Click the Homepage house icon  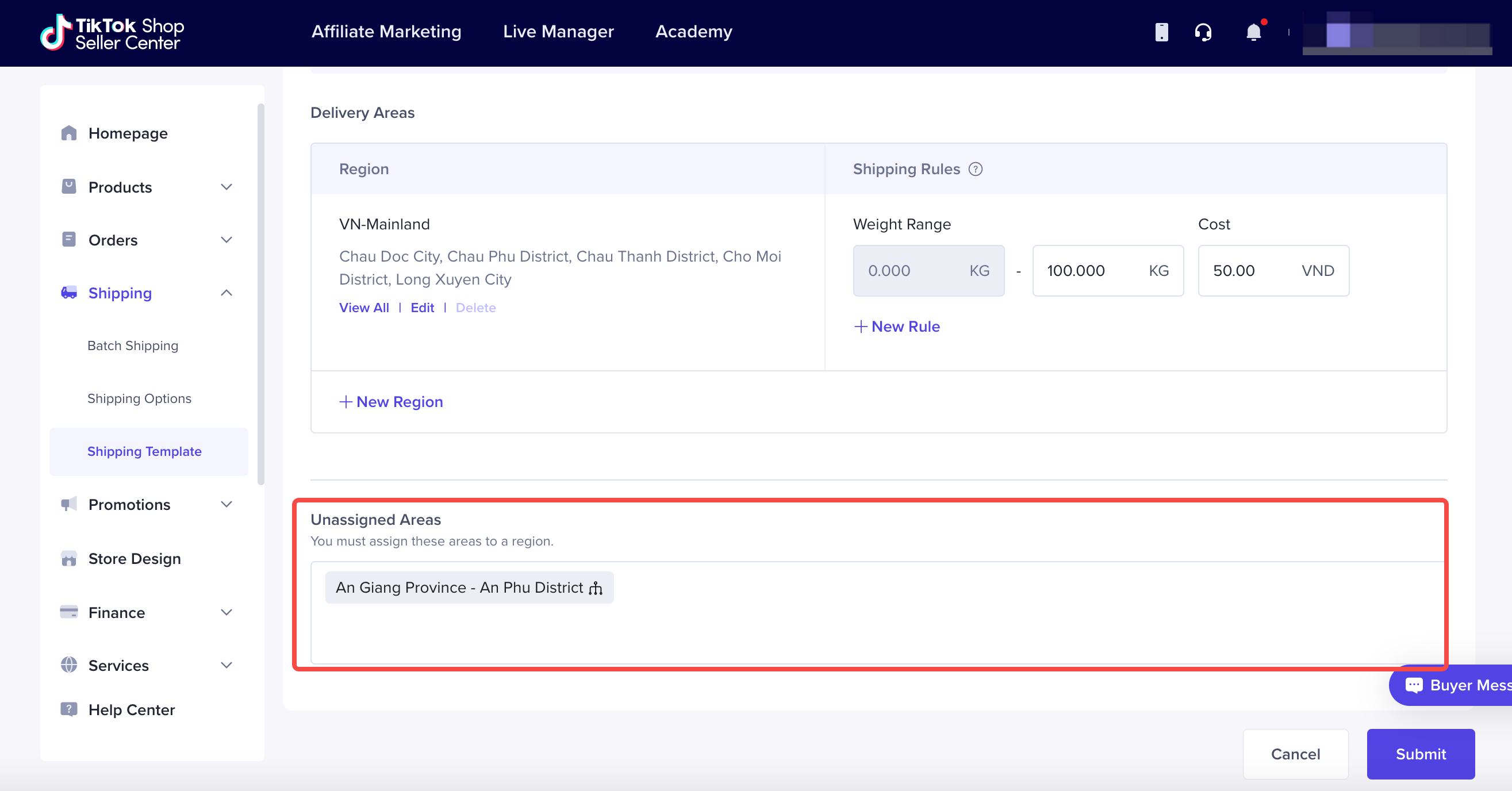[x=68, y=133]
